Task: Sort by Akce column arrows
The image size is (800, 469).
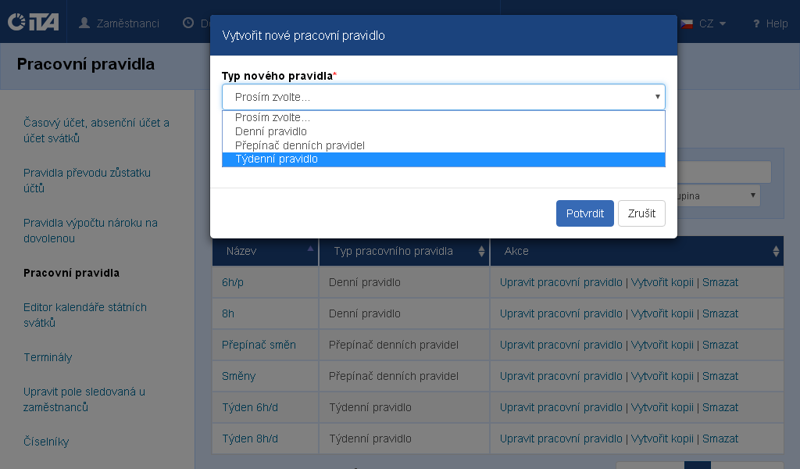Action: pos(777,251)
